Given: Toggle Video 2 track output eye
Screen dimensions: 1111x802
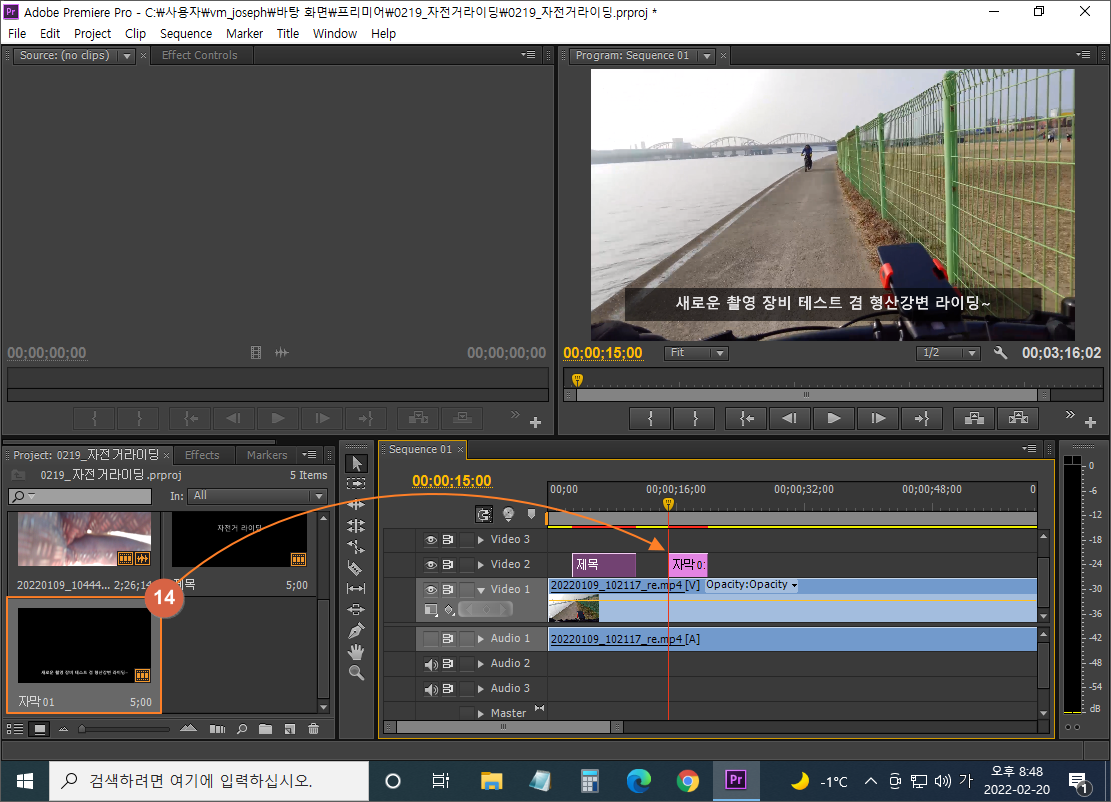Looking at the screenshot, I should pyautogui.click(x=431, y=565).
